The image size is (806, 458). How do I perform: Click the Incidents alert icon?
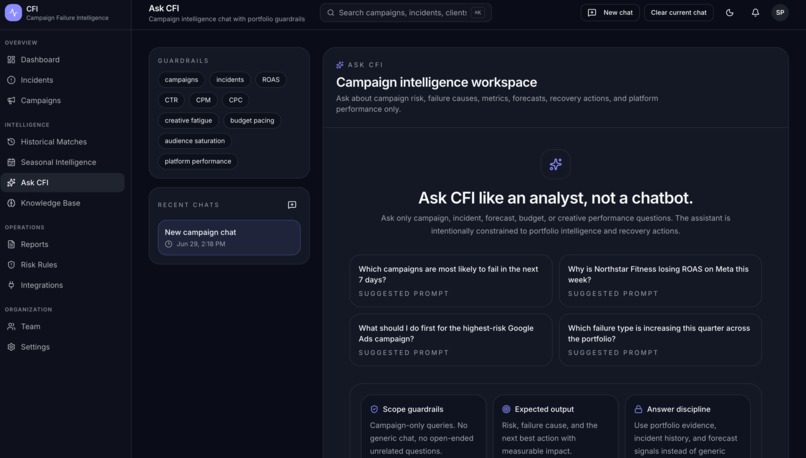(11, 80)
